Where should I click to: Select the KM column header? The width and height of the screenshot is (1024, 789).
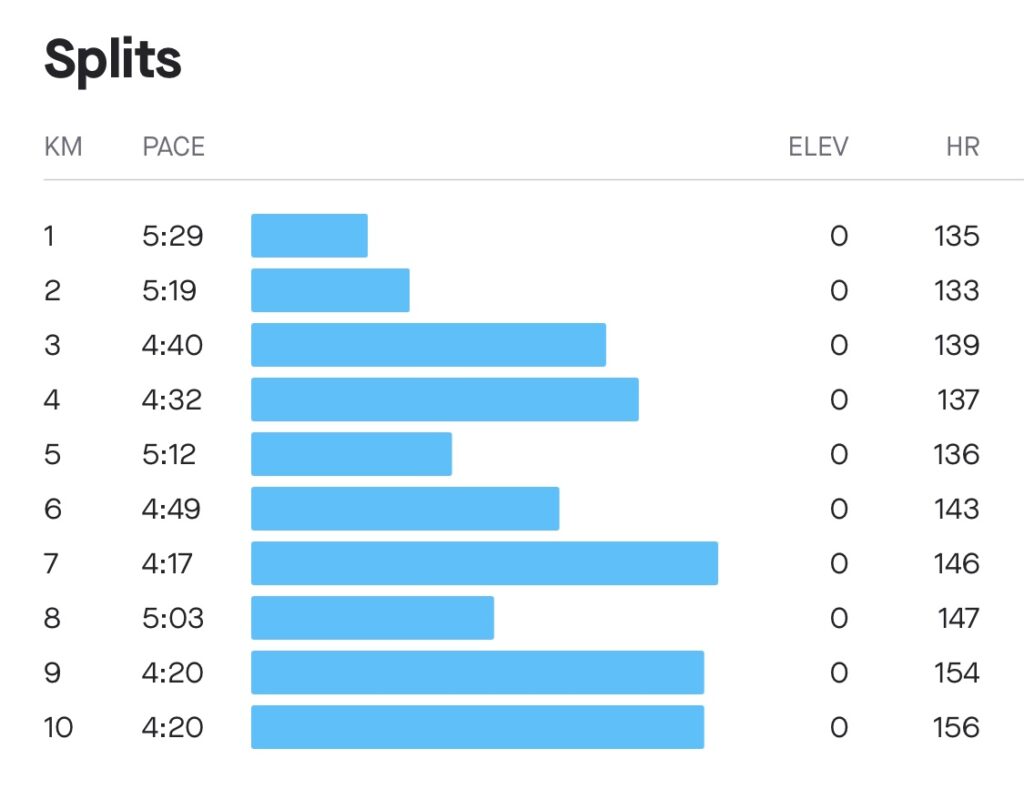pyautogui.click(x=63, y=147)
